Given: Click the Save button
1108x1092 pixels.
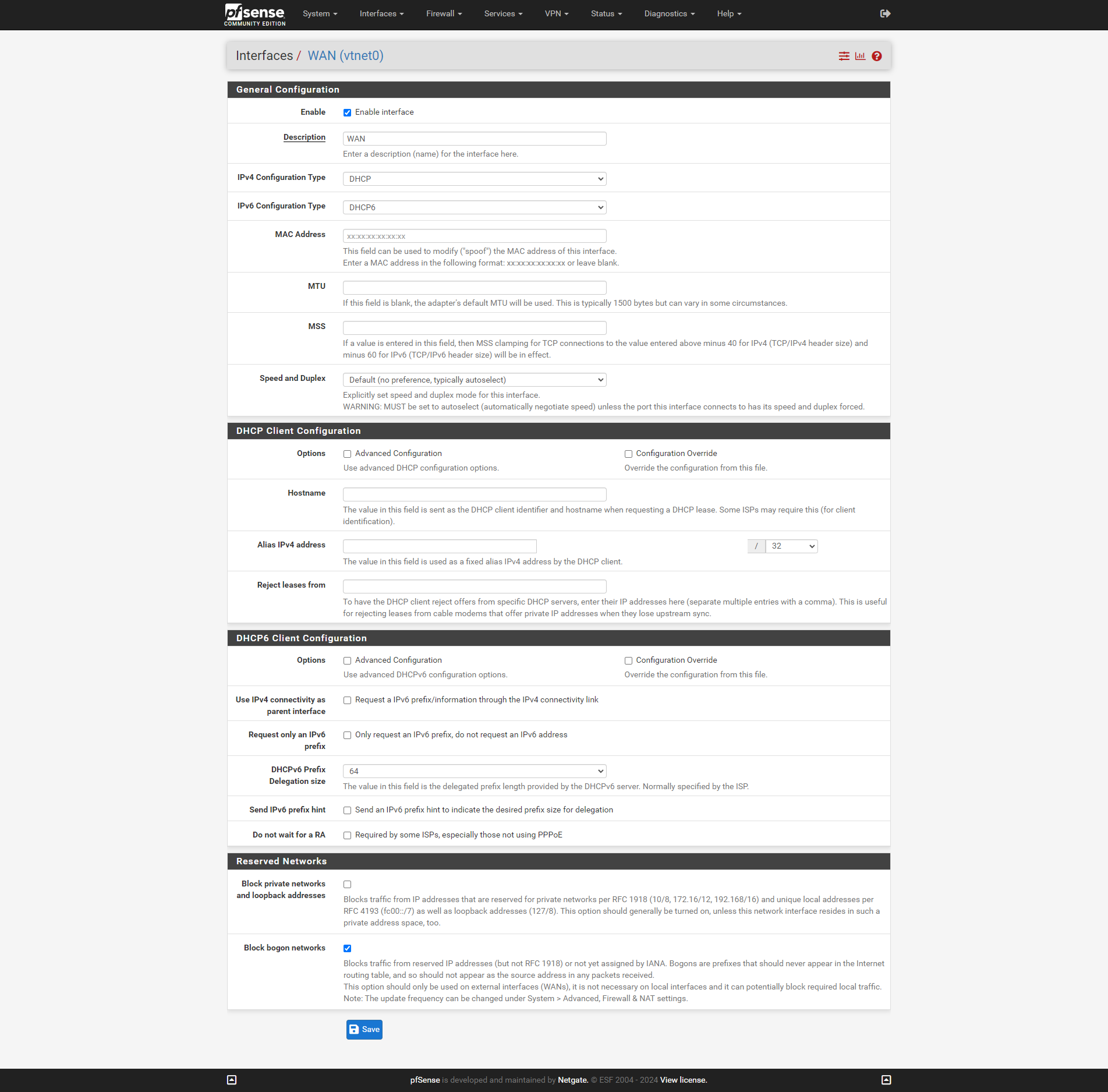Looking at the screenshot, I should pyautogui.click(x=364, y=1029).
